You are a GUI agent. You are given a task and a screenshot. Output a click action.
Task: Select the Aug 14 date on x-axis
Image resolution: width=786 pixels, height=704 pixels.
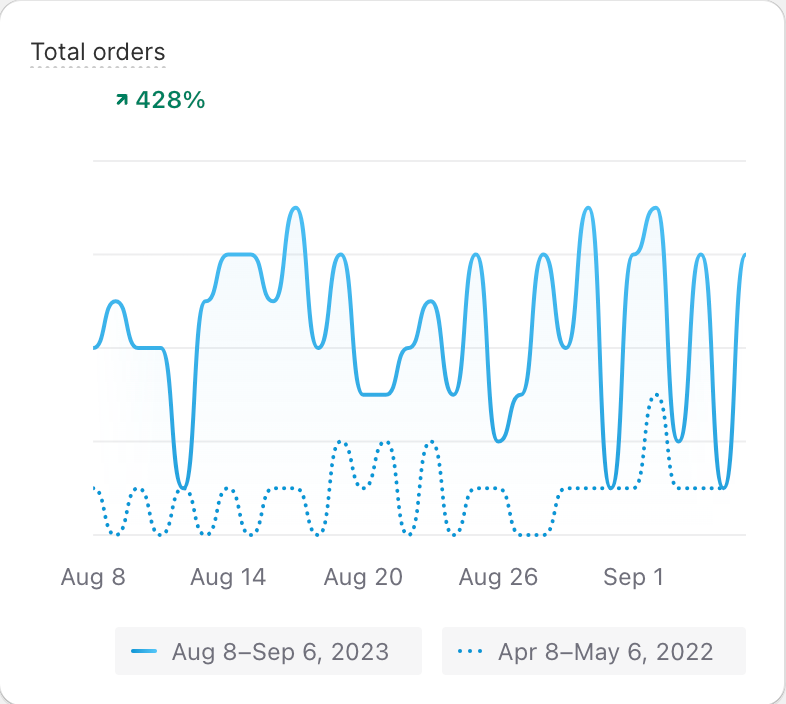[x=228, y=577]
